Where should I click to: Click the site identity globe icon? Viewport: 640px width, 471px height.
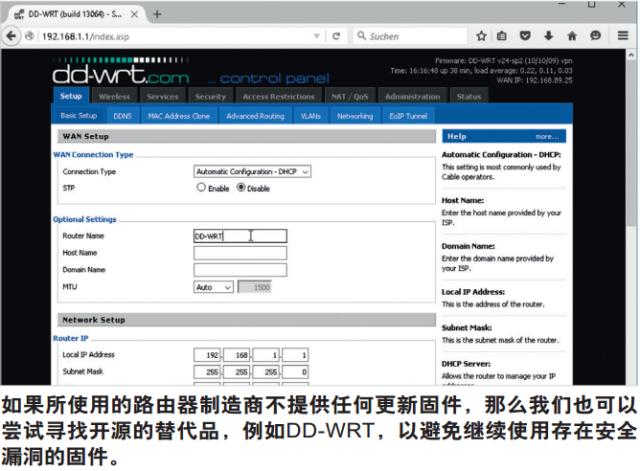(29, 36)
